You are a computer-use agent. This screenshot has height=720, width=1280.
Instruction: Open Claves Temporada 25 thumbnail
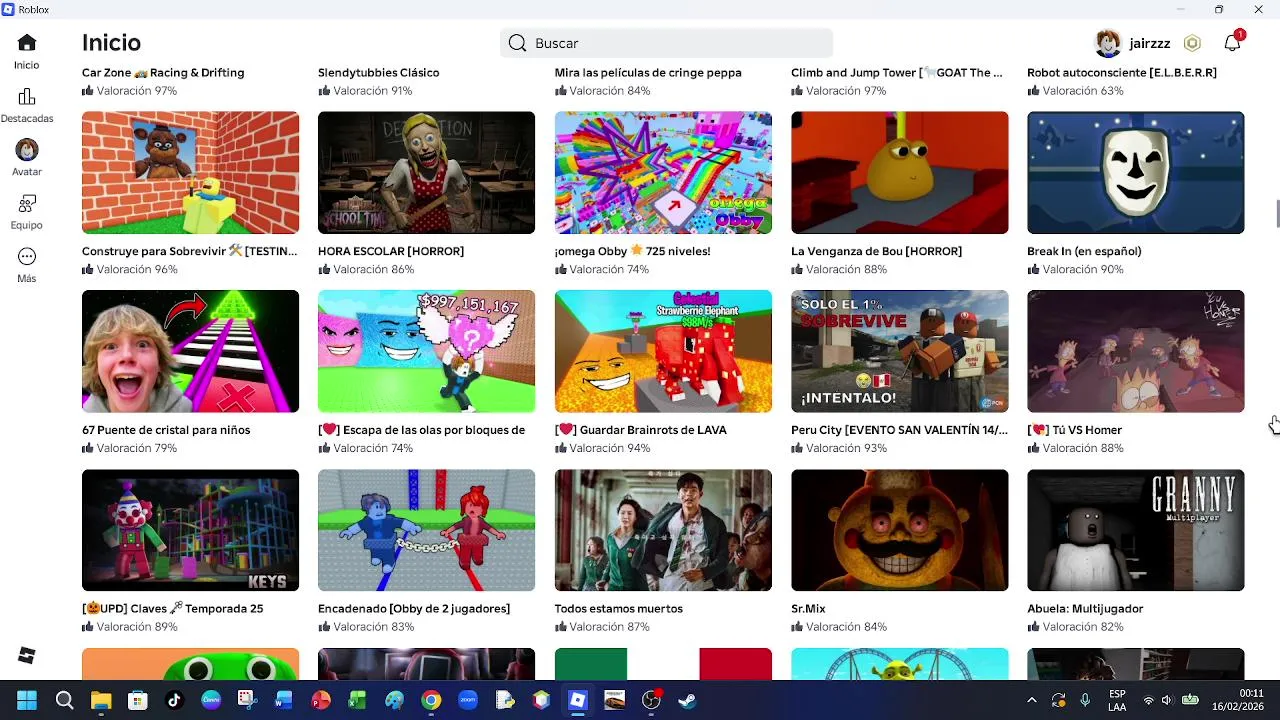coord(190,530)
